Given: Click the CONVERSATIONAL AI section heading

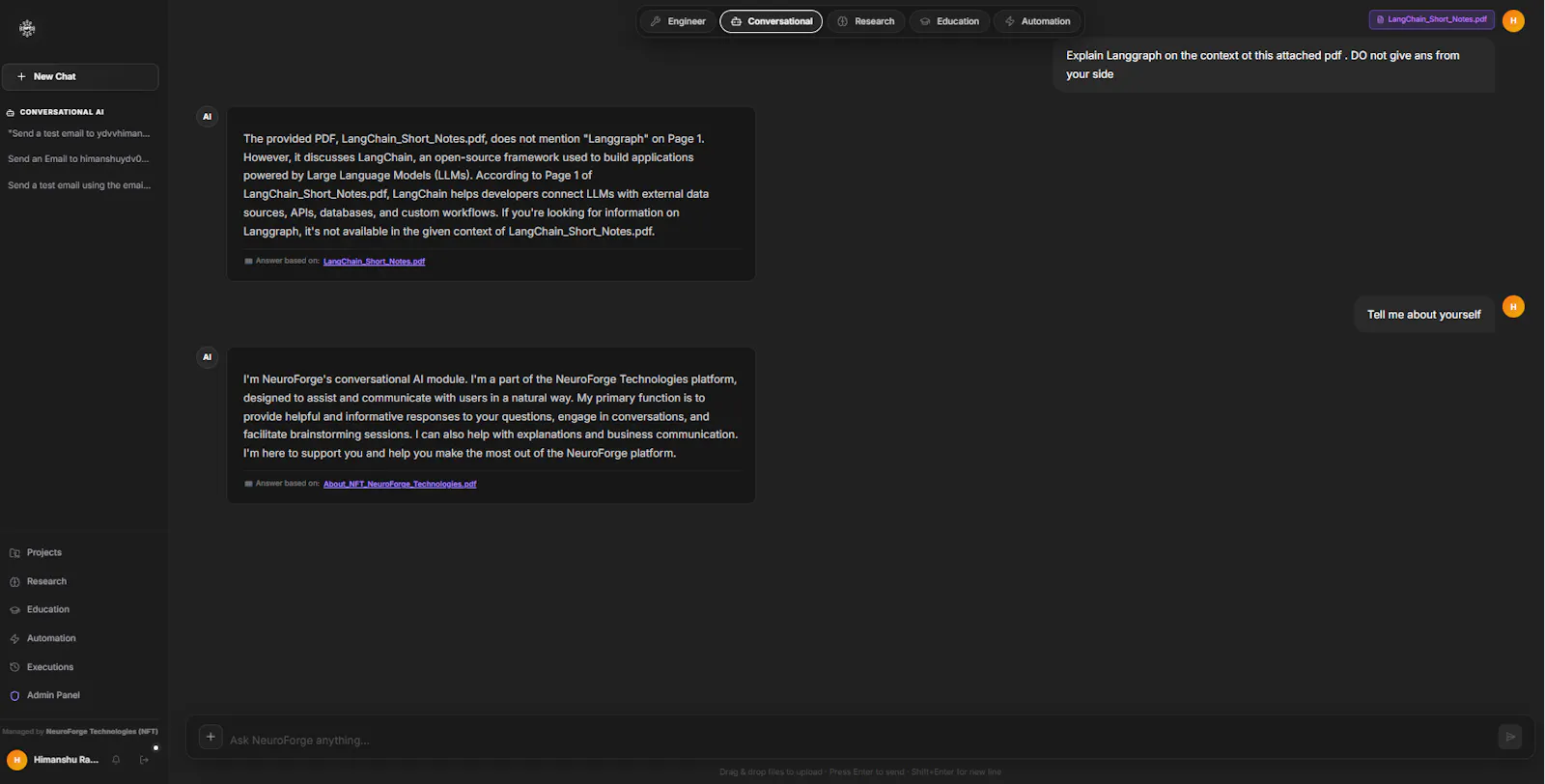Looking at the screenshot, I should click(62, 112).
